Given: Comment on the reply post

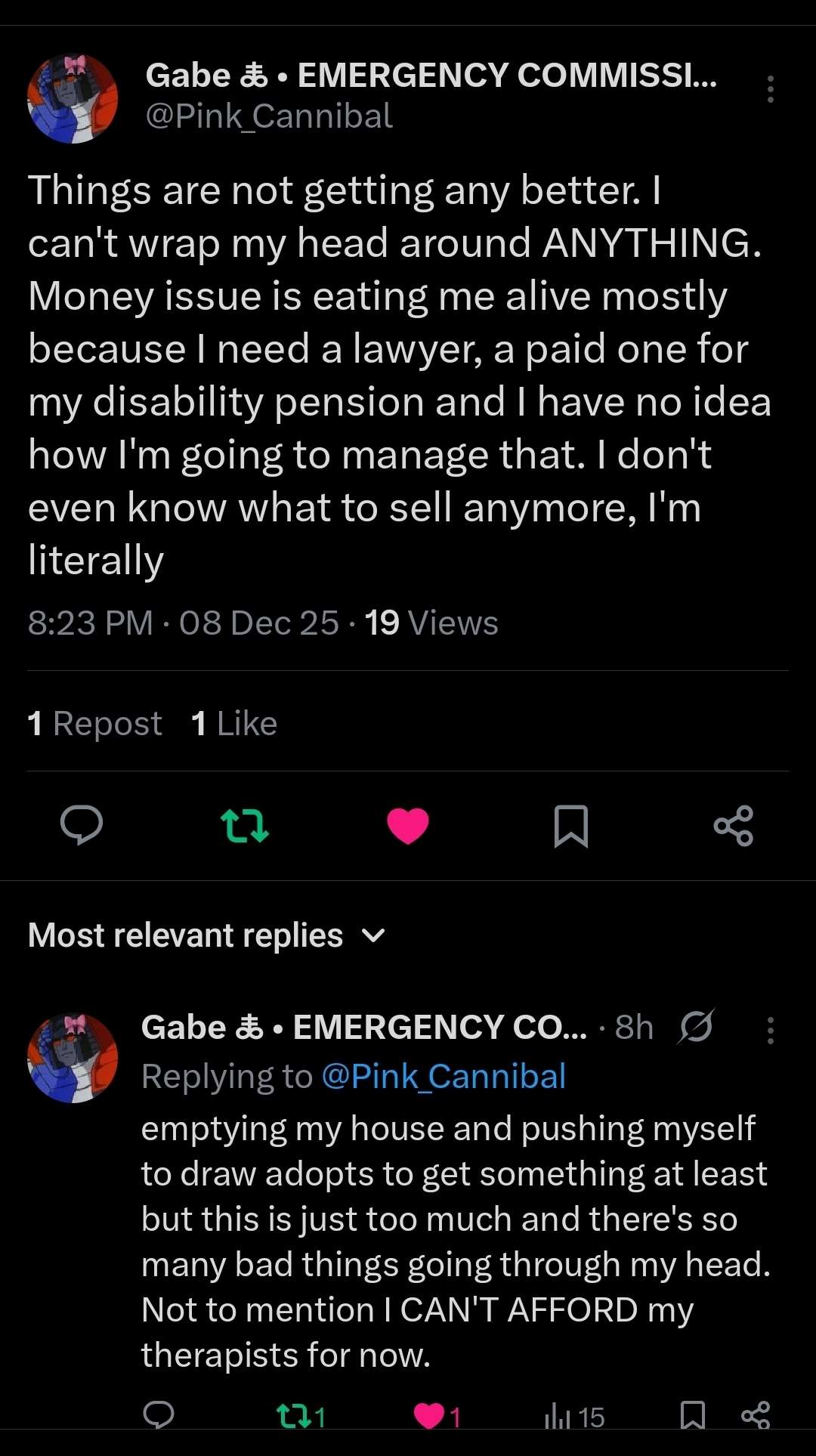Looking at the screenshot, I should pos(159,1415).
